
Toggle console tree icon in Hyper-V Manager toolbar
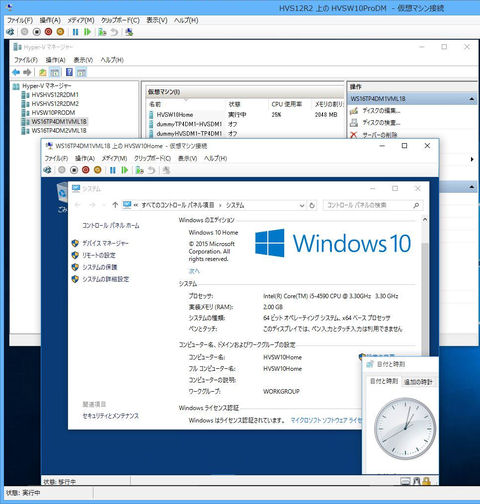55,72
